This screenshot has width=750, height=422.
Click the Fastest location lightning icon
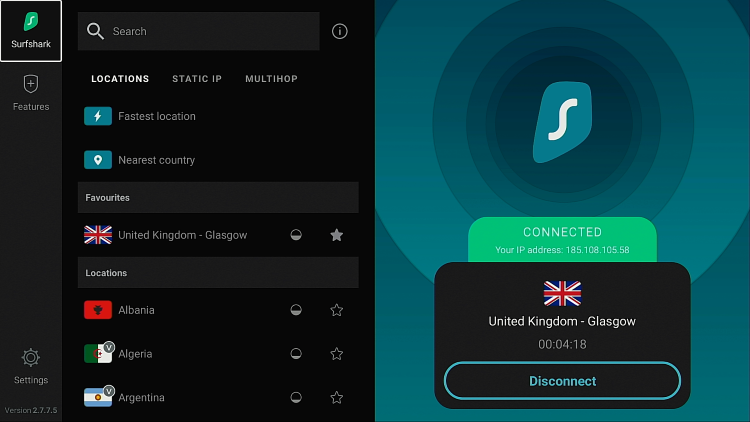coord(98,116)
